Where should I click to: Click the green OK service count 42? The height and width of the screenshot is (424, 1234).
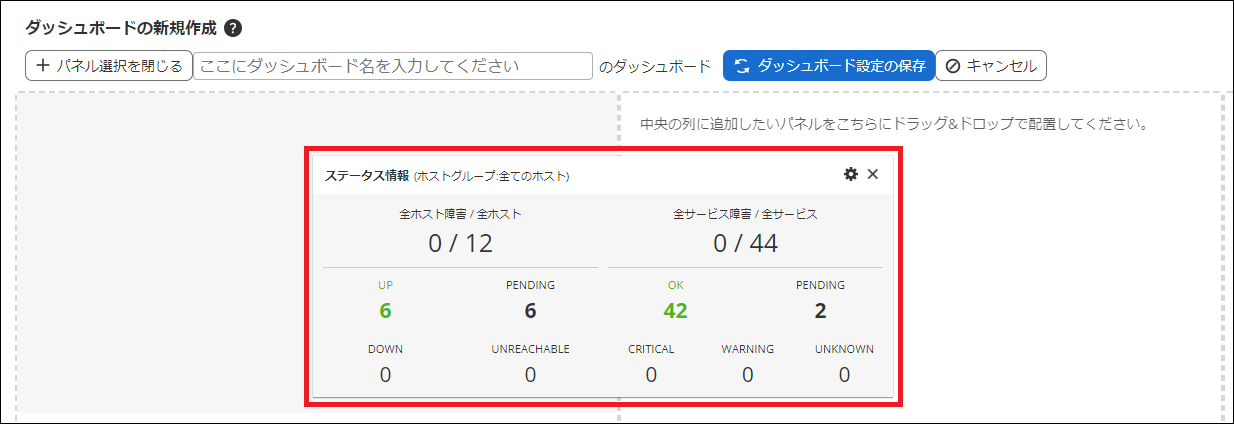[675, 311]
